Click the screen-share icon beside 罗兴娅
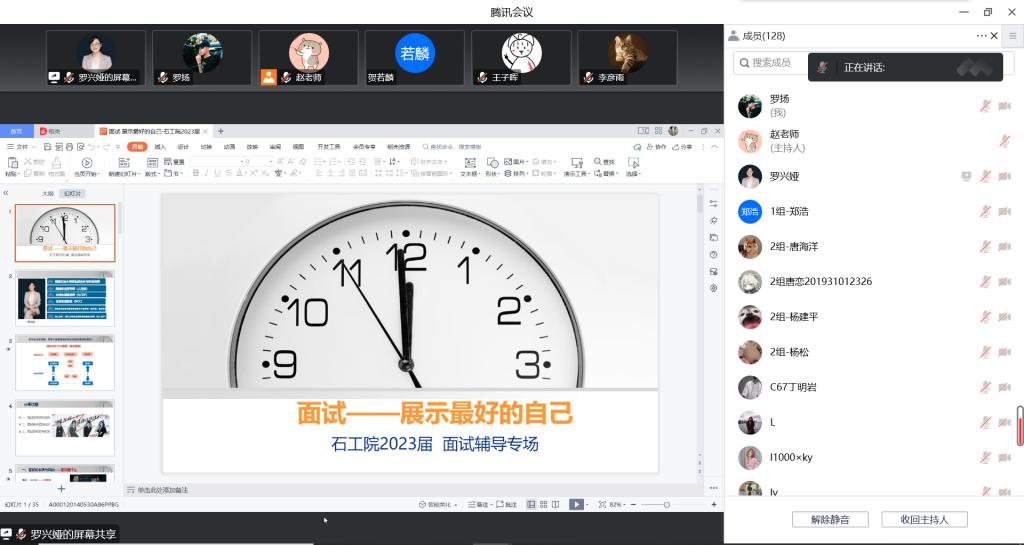 click(x=967, y=176)
